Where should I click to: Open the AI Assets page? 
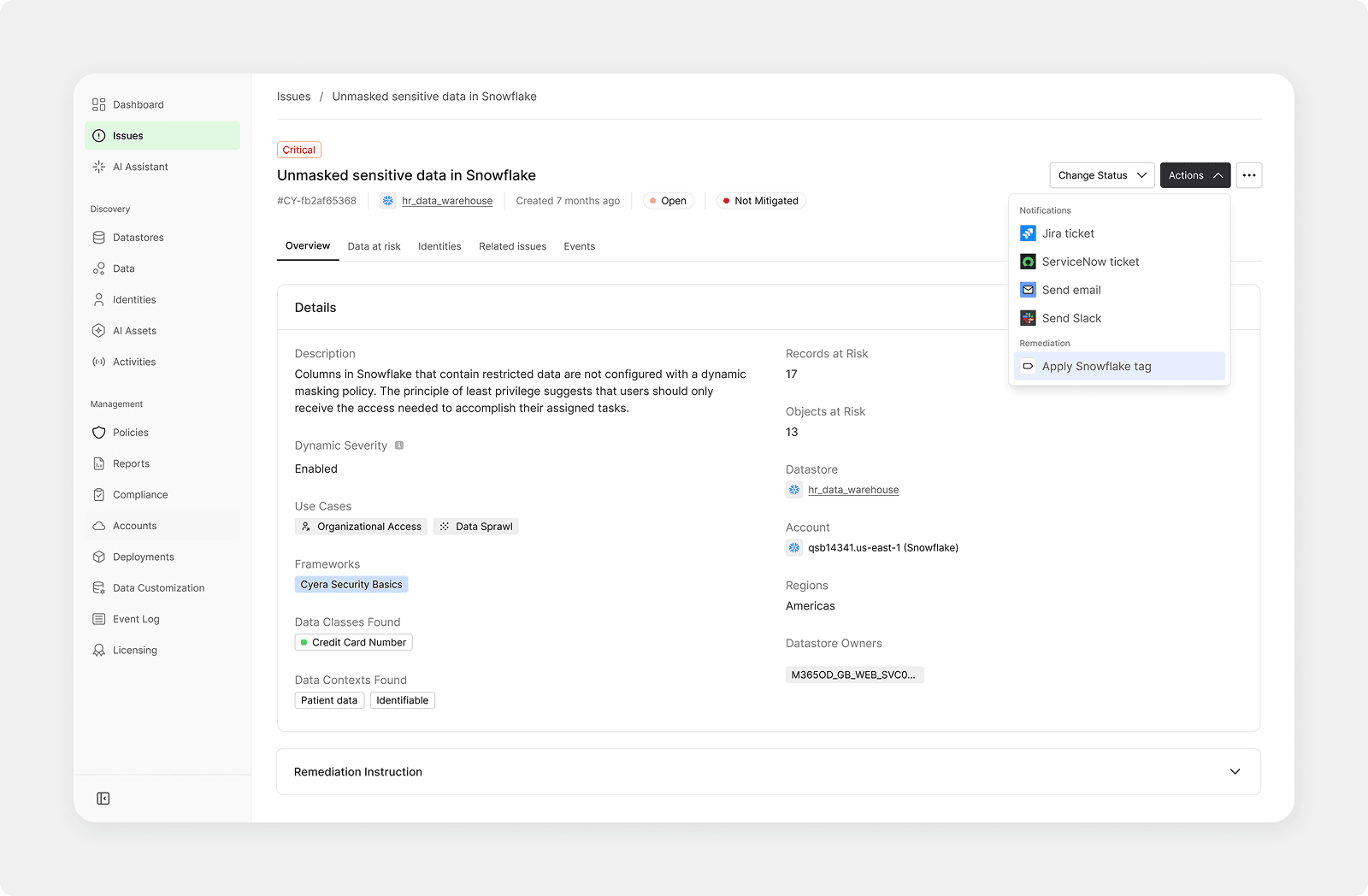[134, 330]
